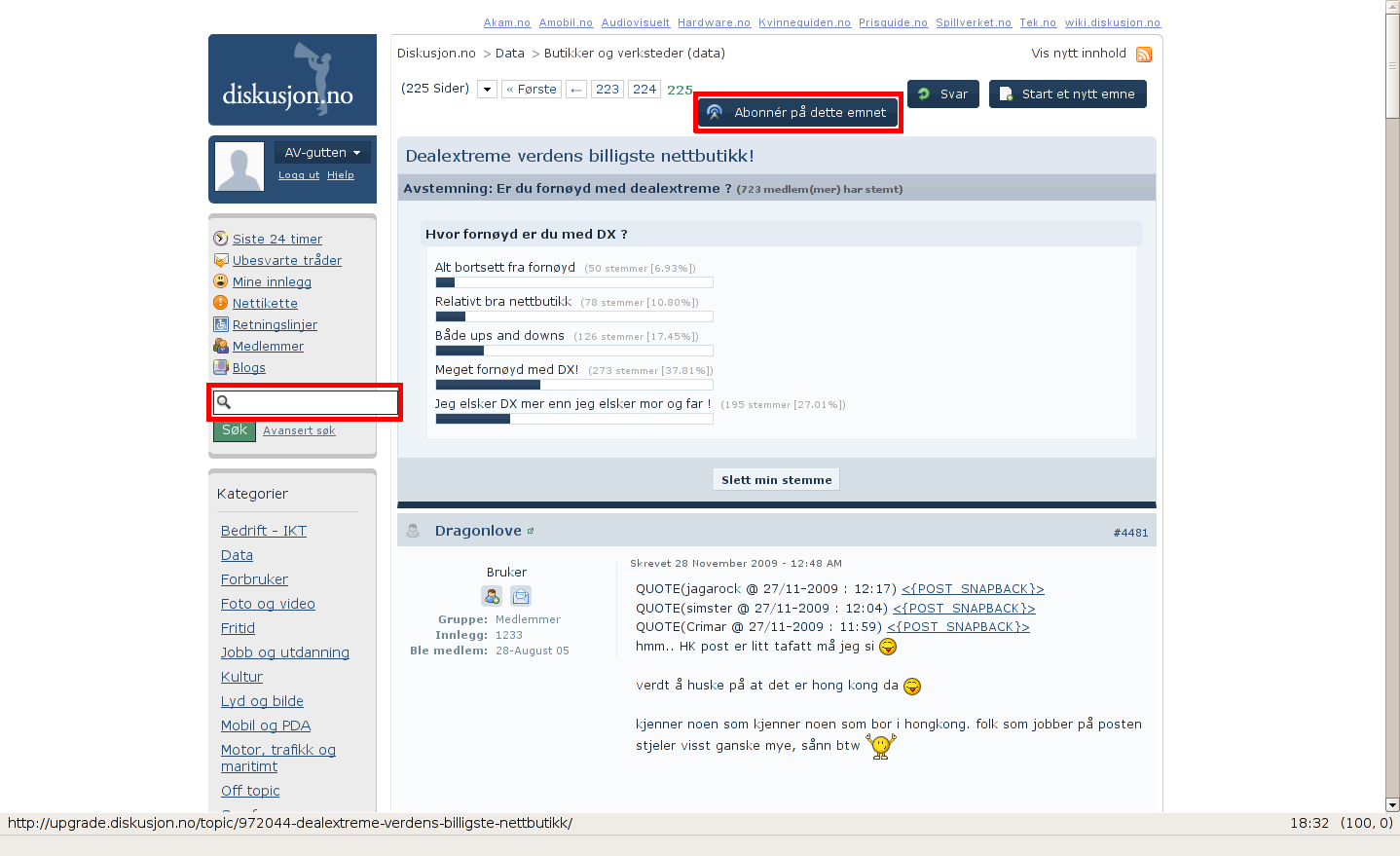Open the Kvinneguiden.no network link
Screen dimensions: 1400x856
(805, 22)
